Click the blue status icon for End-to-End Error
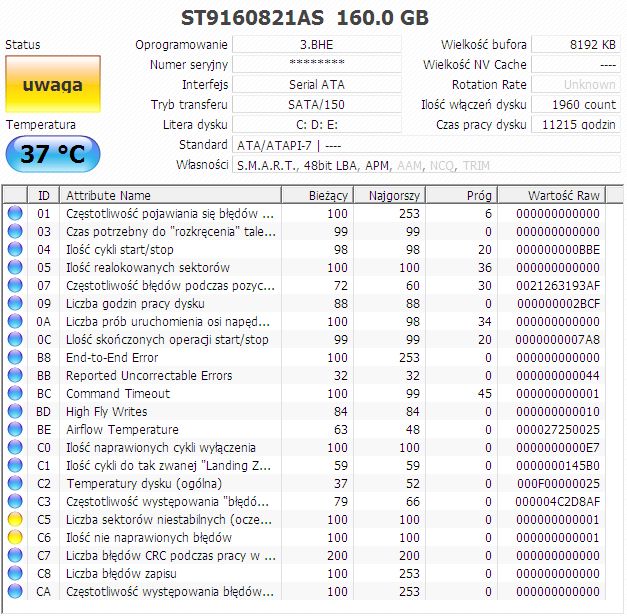 point(15,357)
